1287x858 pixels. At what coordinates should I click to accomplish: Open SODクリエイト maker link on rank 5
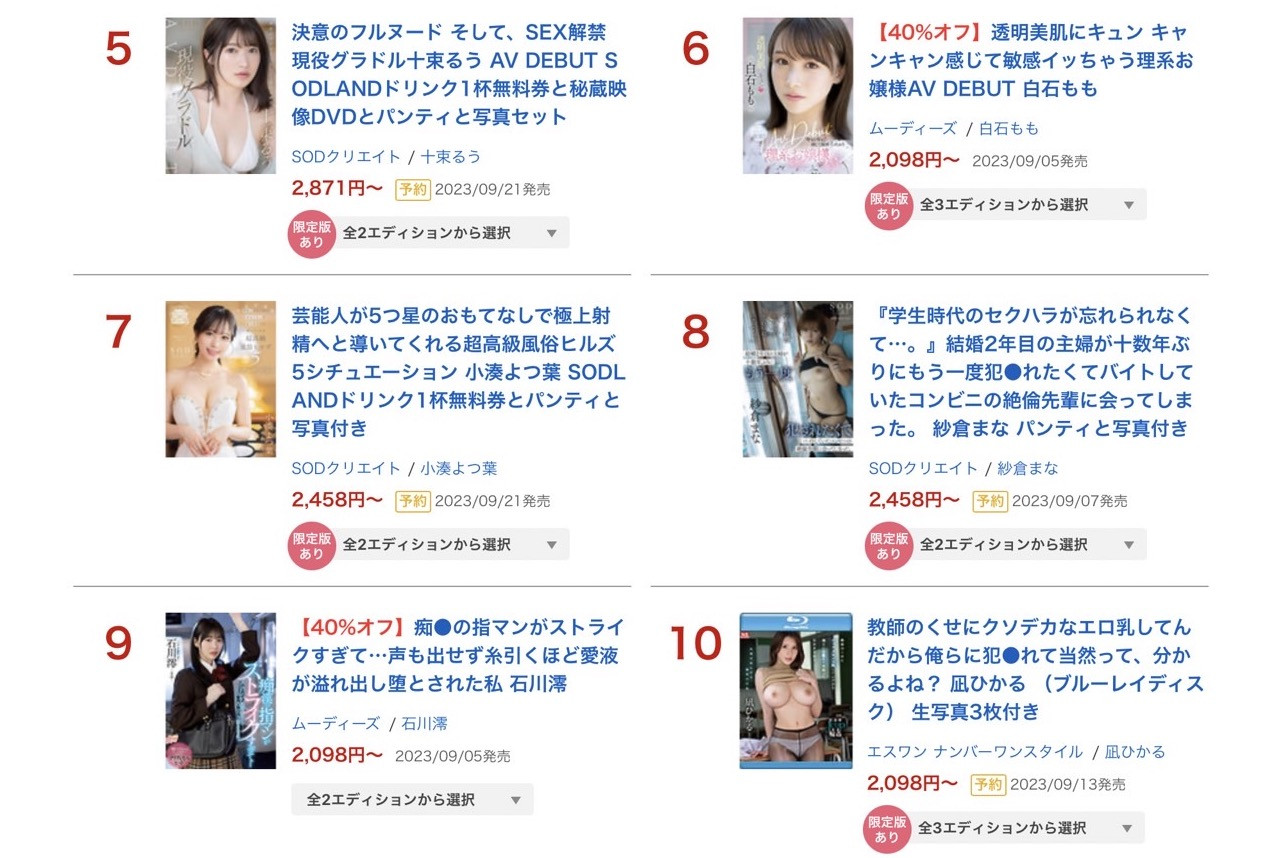346,157
